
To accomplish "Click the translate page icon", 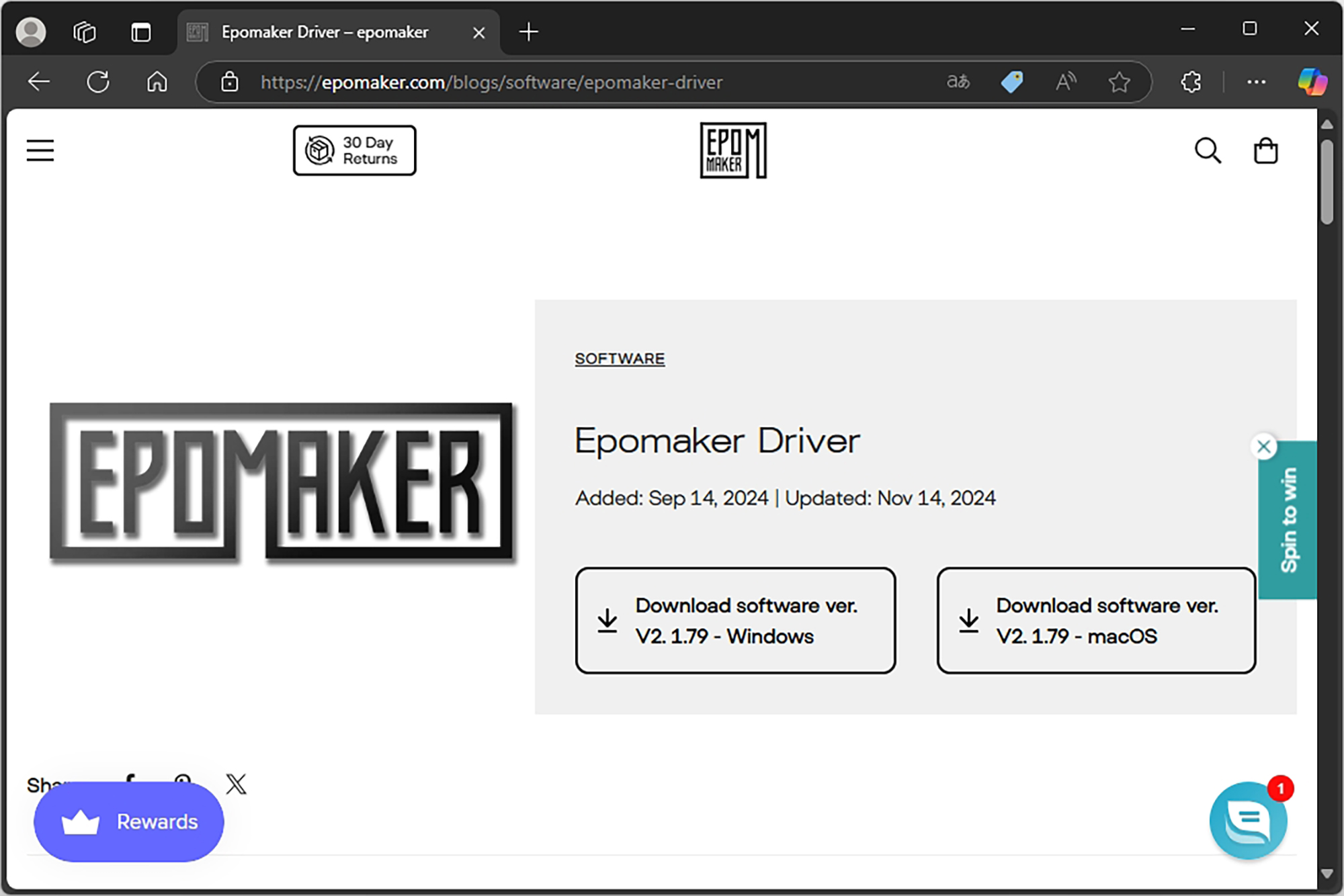I will pyautogui.click(x=958, y=82).
